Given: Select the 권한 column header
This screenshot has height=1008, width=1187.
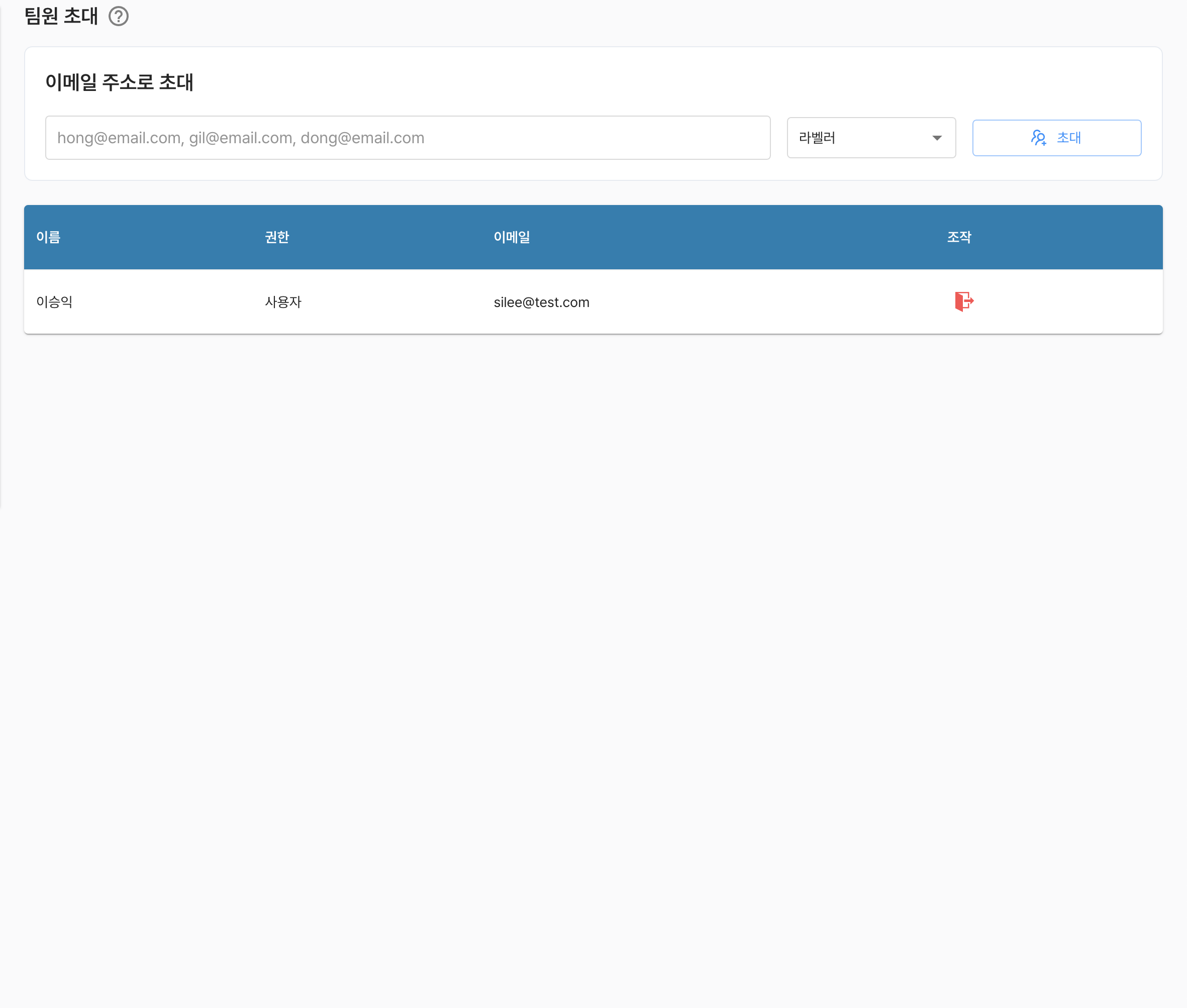Looking at the screenshot, I should (x=277, y=237).
